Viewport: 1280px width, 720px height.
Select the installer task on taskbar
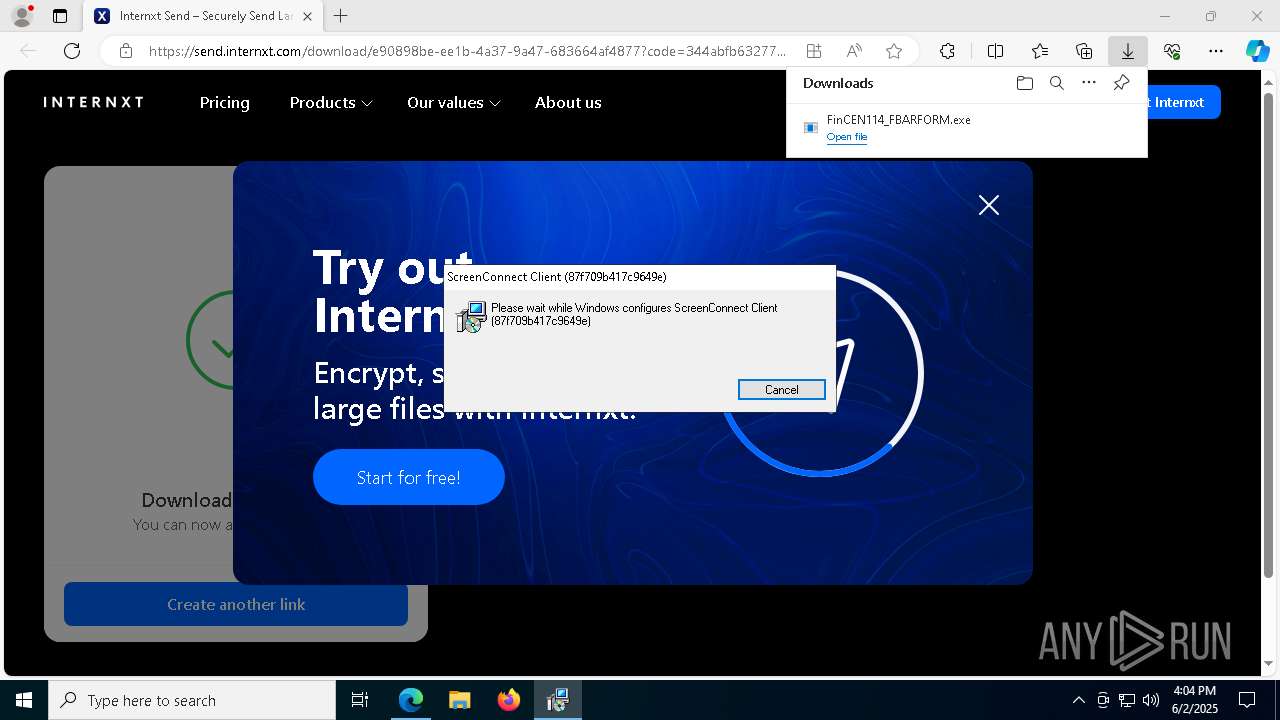(x=557, y=700)
